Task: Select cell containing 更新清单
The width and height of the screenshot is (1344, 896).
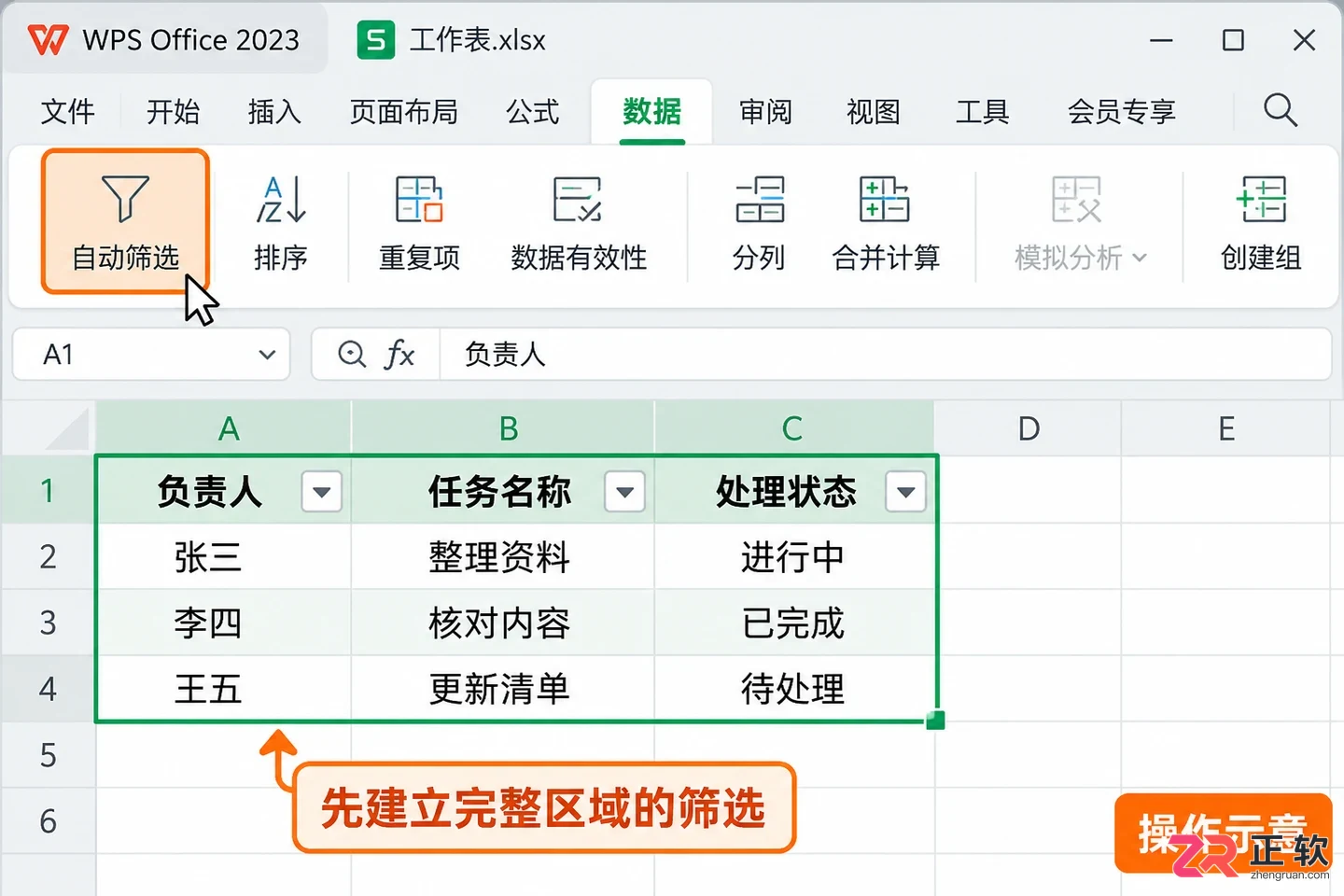Action: [x=503, y=689]
